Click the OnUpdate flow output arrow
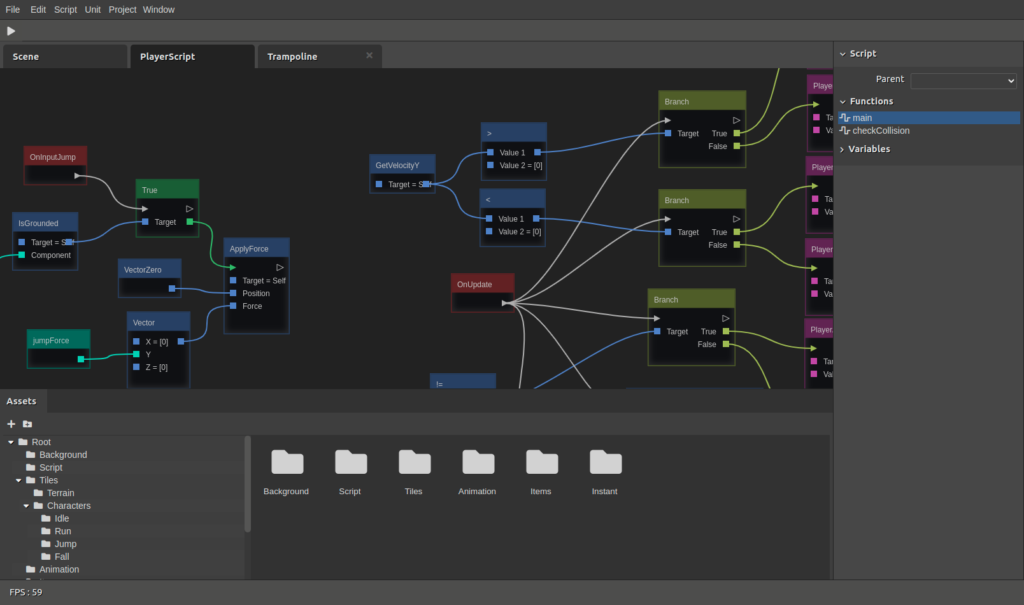Screen dimensions: 1024x605 click(x=505, y=302)
